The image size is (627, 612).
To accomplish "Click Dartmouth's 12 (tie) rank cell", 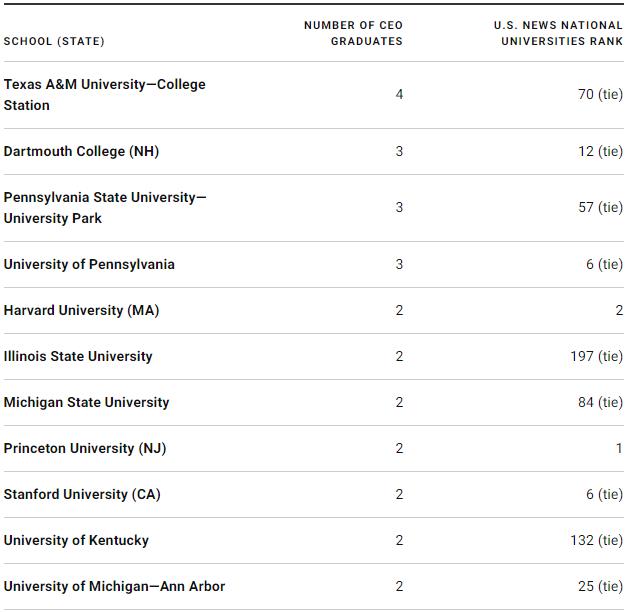I will (600, 151).
